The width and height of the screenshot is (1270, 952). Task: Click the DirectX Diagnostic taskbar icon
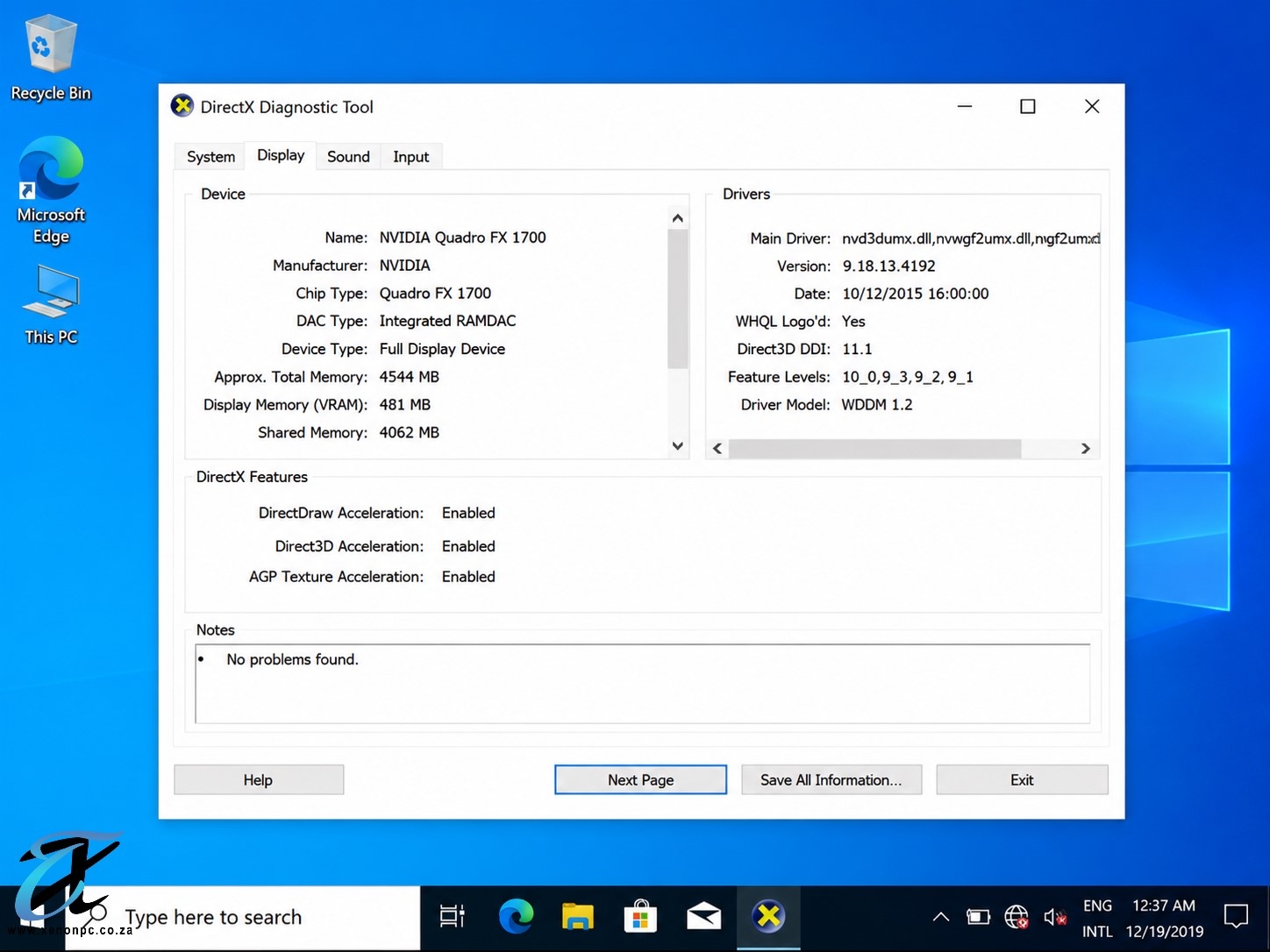click(x=768, y=917)
